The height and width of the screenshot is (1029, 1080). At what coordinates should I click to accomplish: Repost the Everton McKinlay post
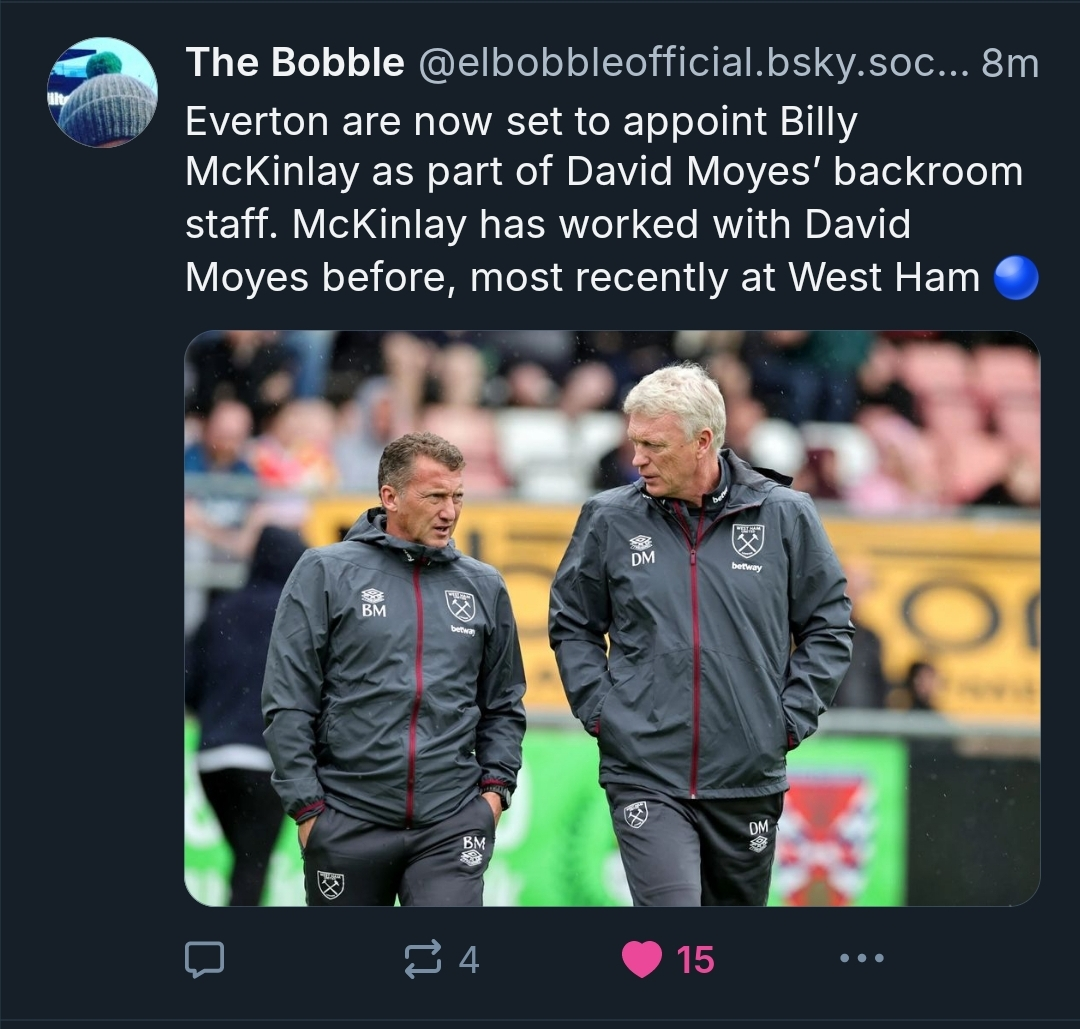[x=422, y=960]
